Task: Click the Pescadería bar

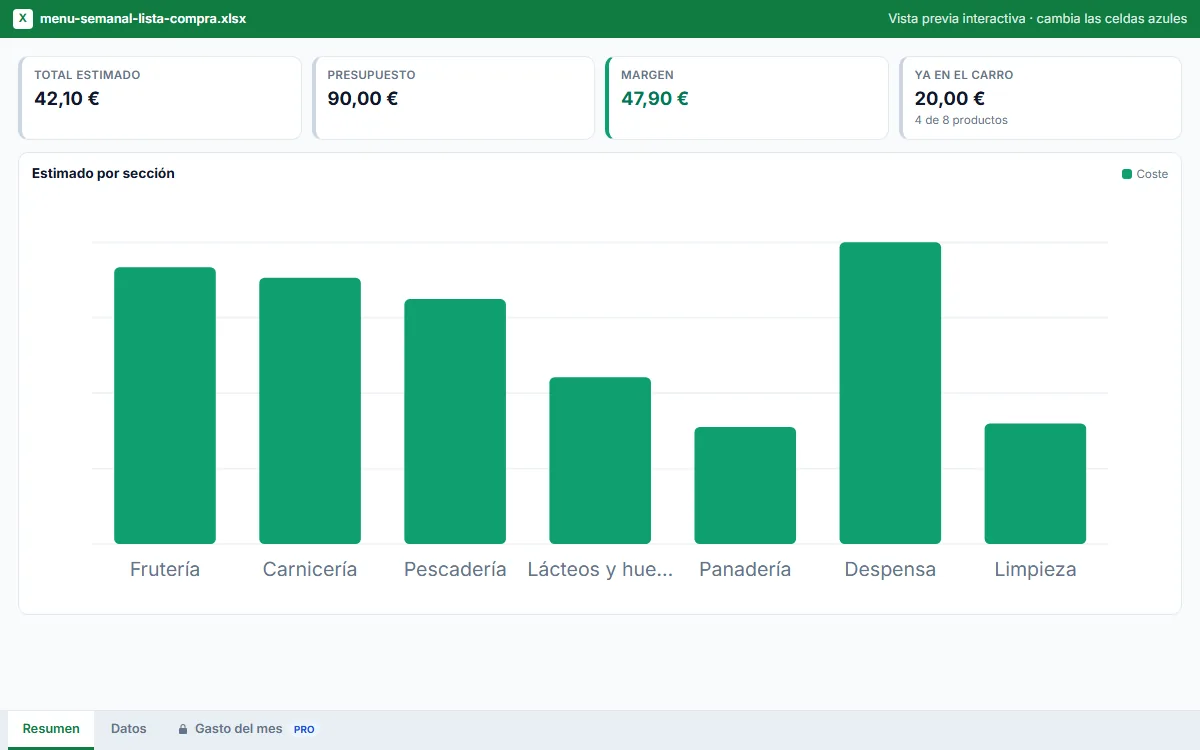Action: 455,421
